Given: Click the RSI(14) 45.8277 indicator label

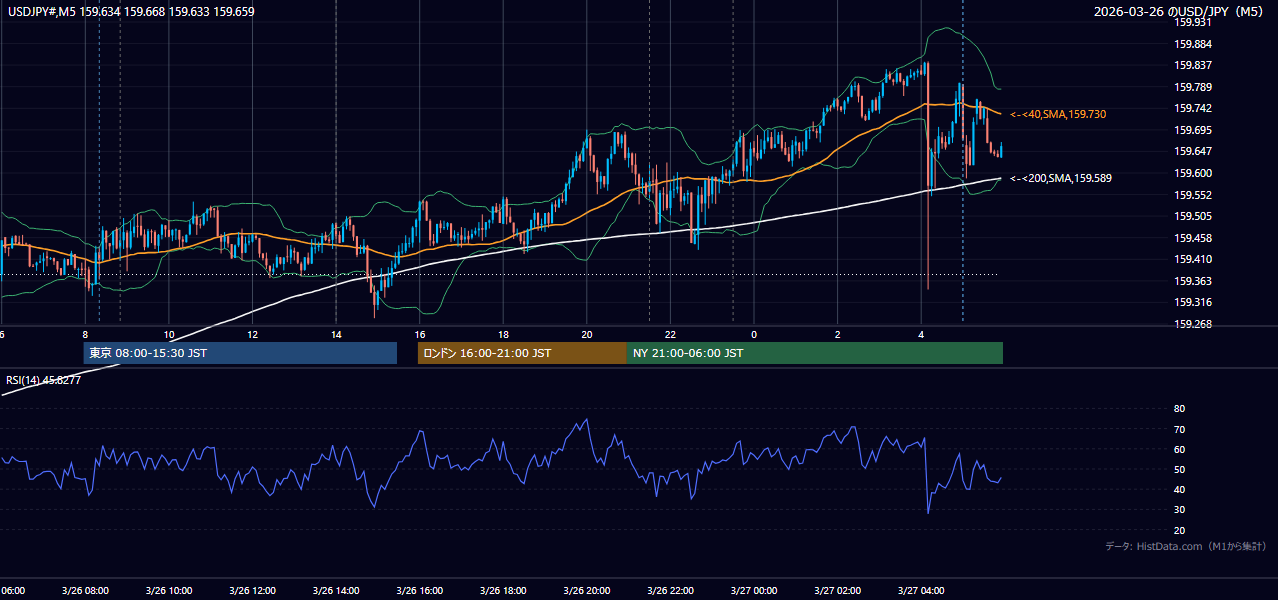Looking at the screenshot, I should pos(44,380).
